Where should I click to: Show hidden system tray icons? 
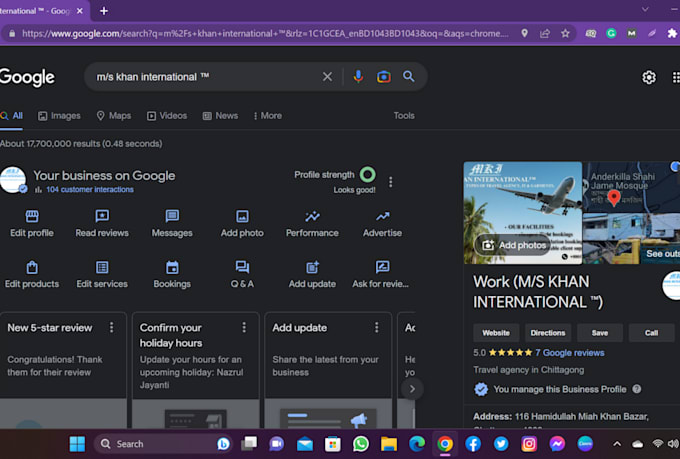point(617,444)
